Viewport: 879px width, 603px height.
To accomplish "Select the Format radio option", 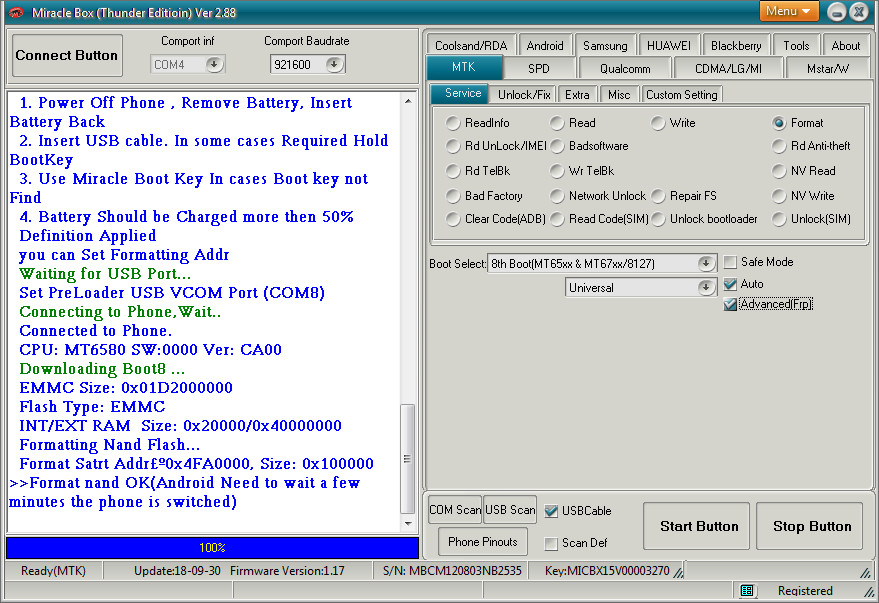I will [779, 123].
